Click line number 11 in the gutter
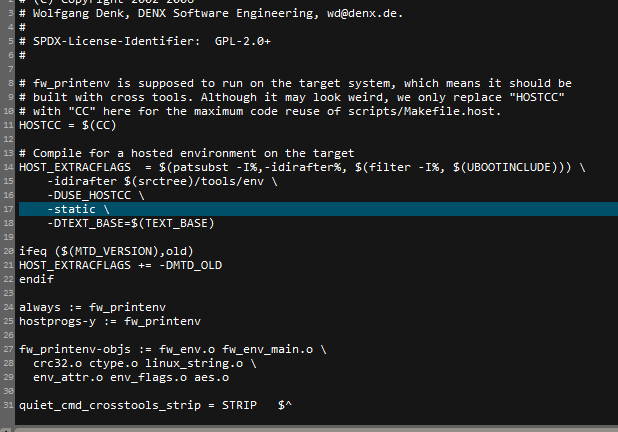Screen dimensions: 618x432 9,125
